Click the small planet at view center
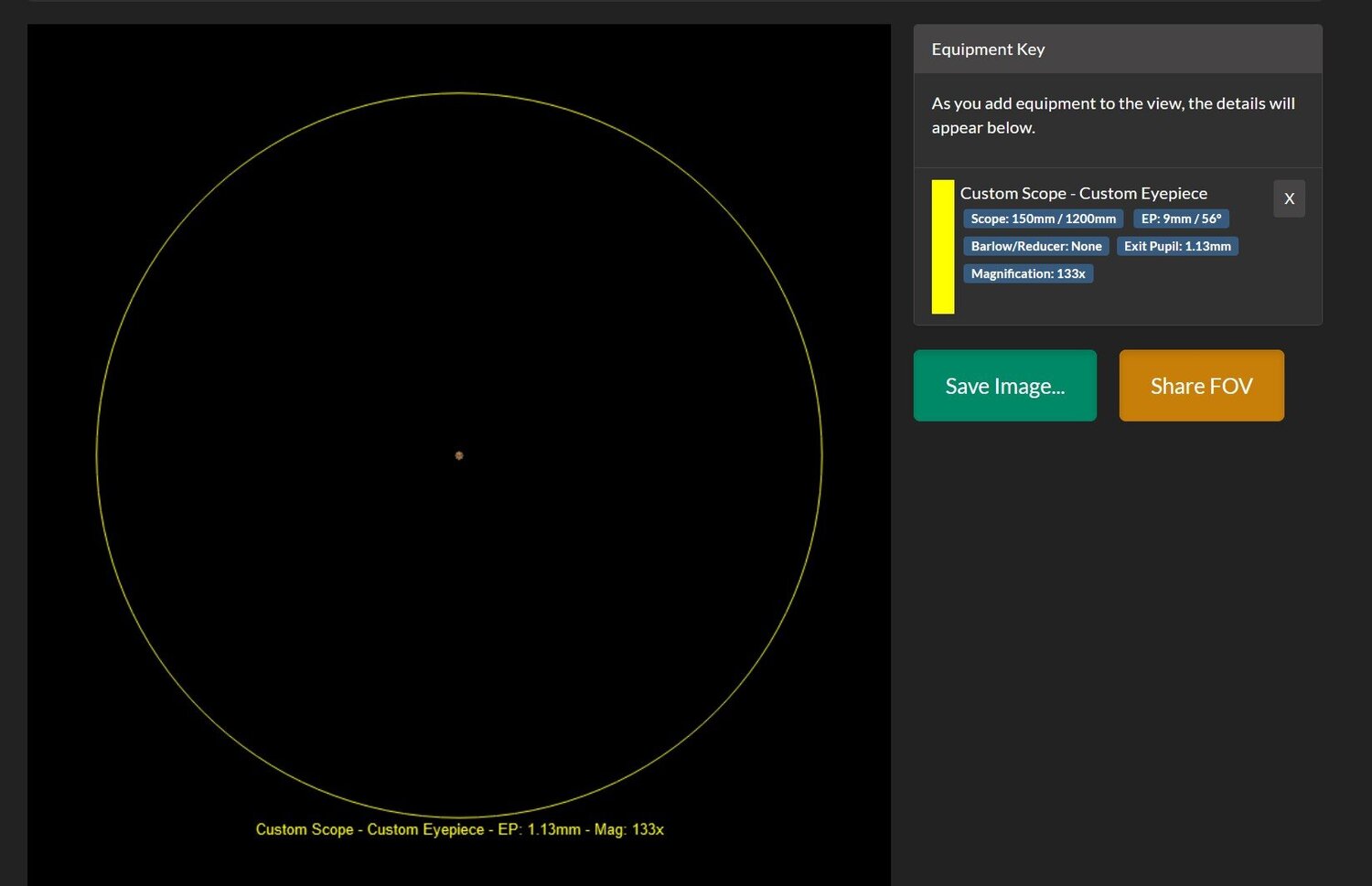Screen dimensions: 1372x886 click(x=459, y=455)
